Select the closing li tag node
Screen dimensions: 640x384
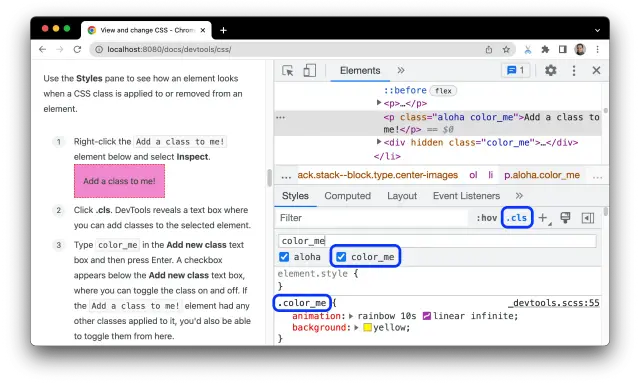pyautogui.click(x=387, y=156)
